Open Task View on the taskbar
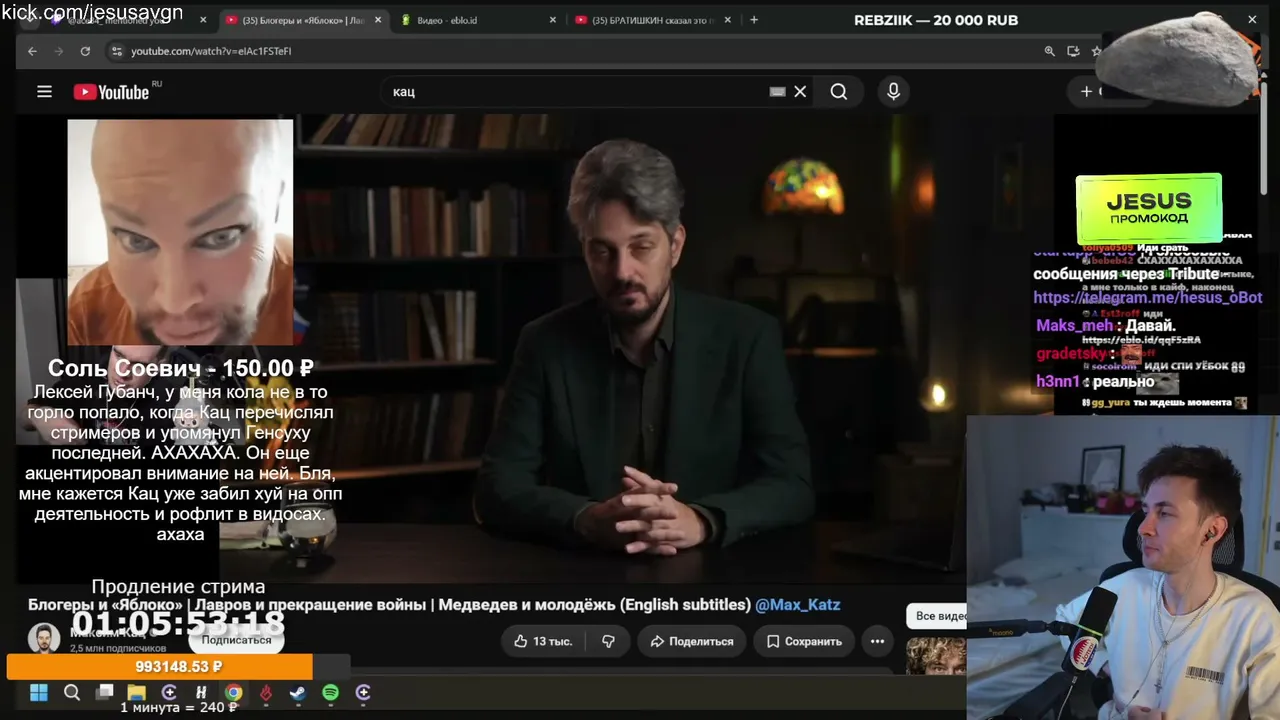 [x=104, y=692]
